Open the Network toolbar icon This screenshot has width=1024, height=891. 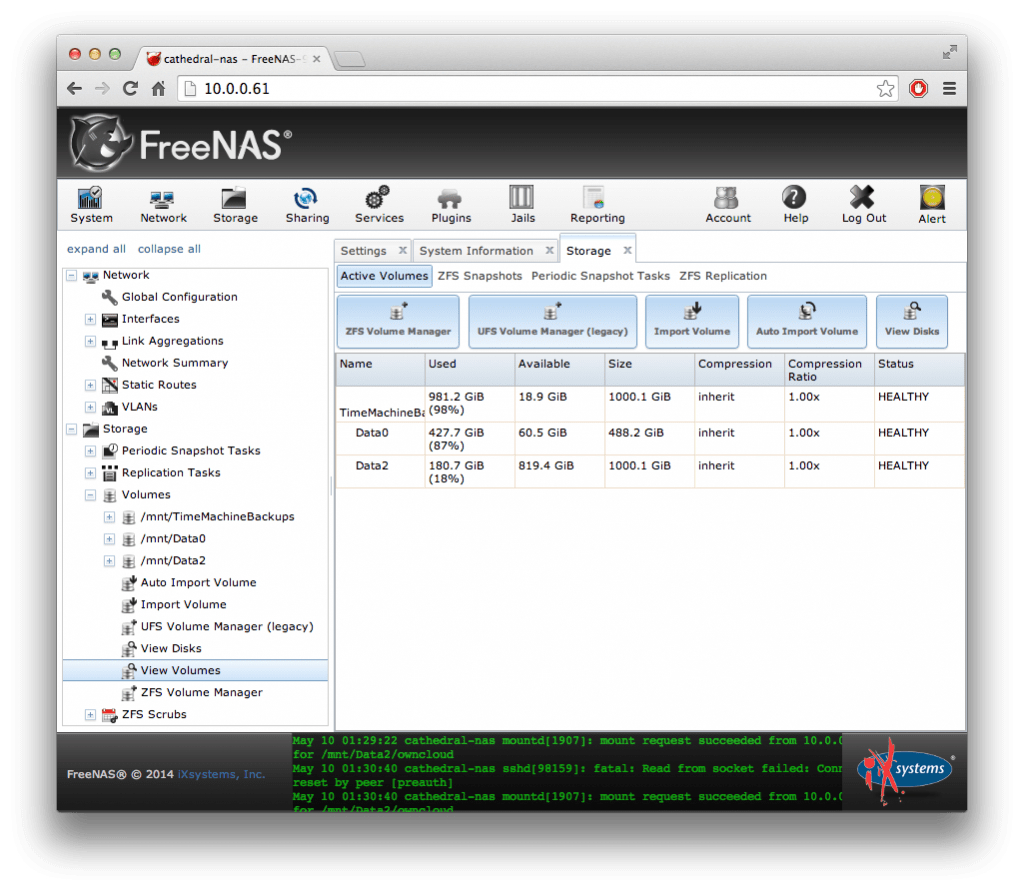coord(163,204)
